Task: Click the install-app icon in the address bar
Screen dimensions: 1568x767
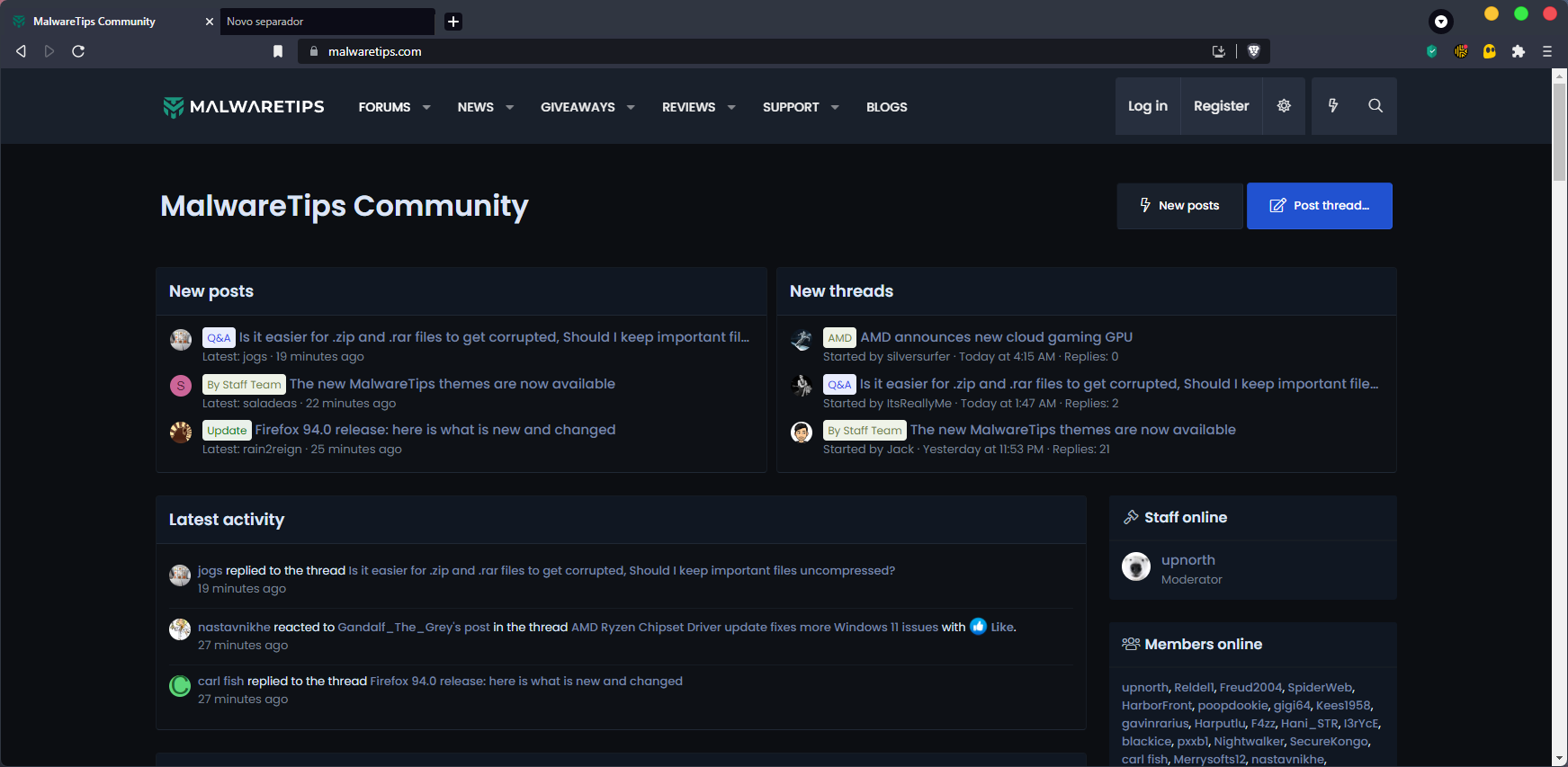Action: click(1219, 51)
